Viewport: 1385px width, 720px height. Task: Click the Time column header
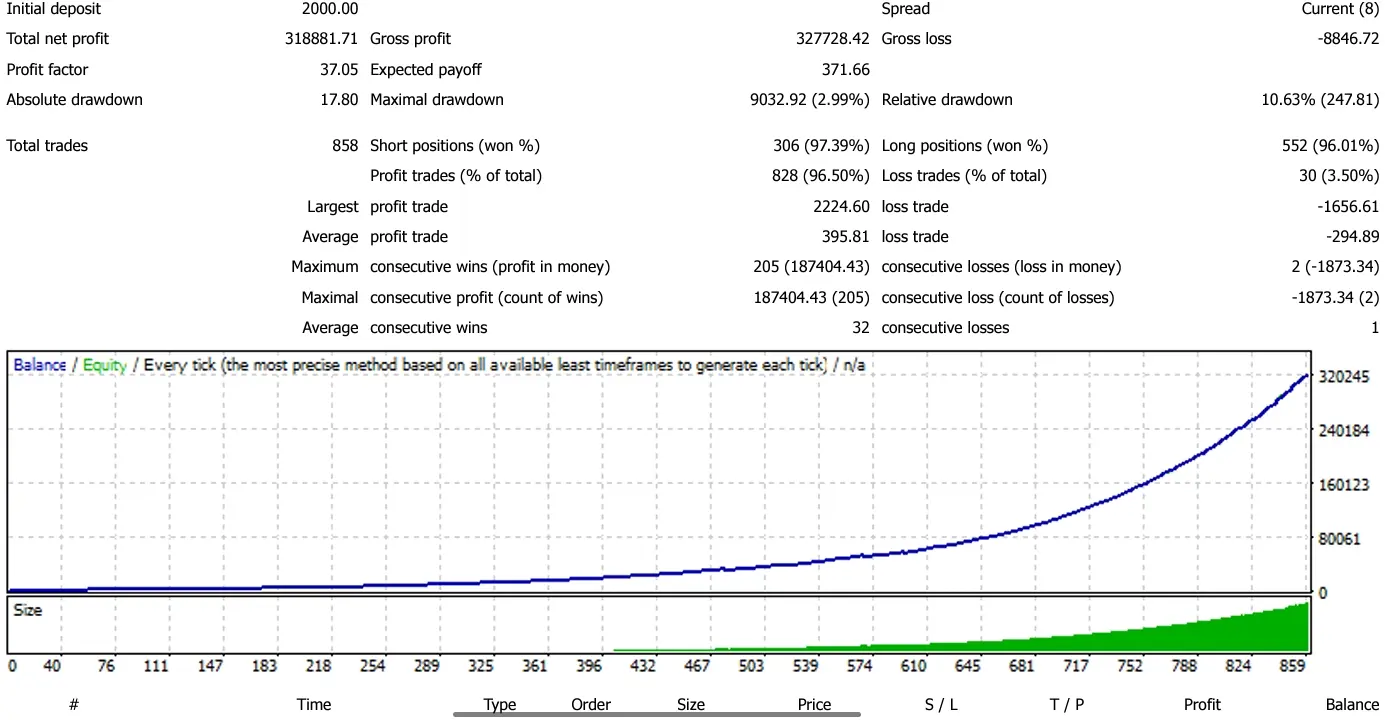click(314, 704)
